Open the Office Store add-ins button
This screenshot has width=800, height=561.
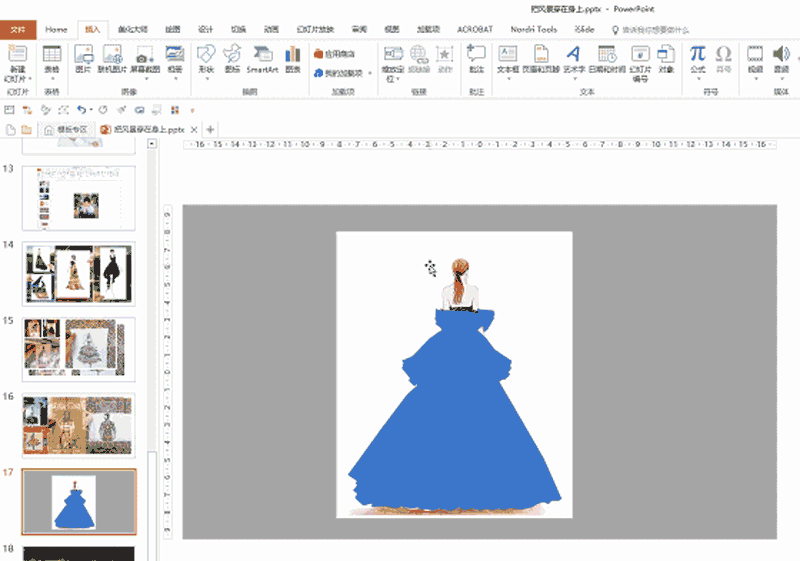click(335, 54)
